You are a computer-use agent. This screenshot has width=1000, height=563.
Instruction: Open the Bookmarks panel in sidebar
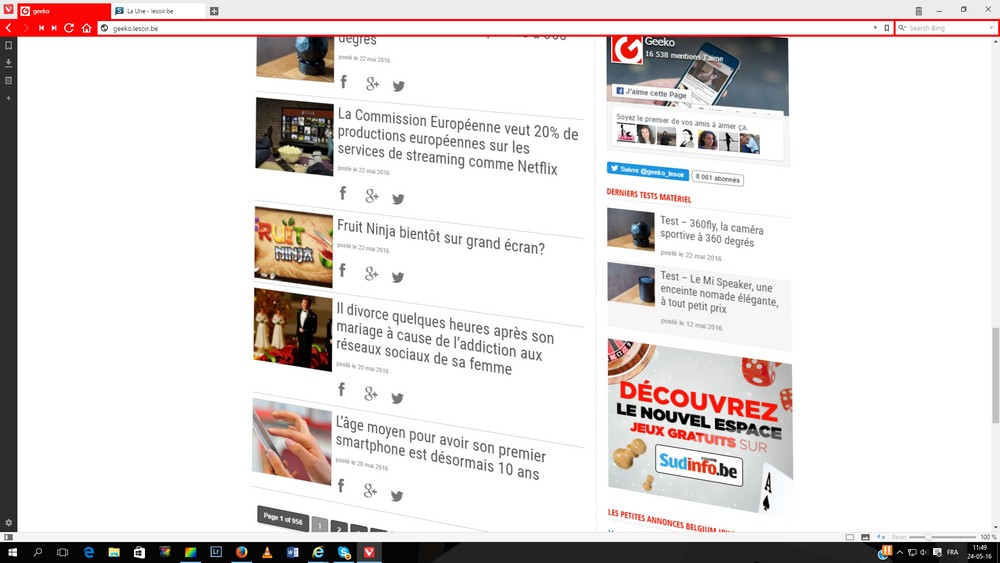8,46
